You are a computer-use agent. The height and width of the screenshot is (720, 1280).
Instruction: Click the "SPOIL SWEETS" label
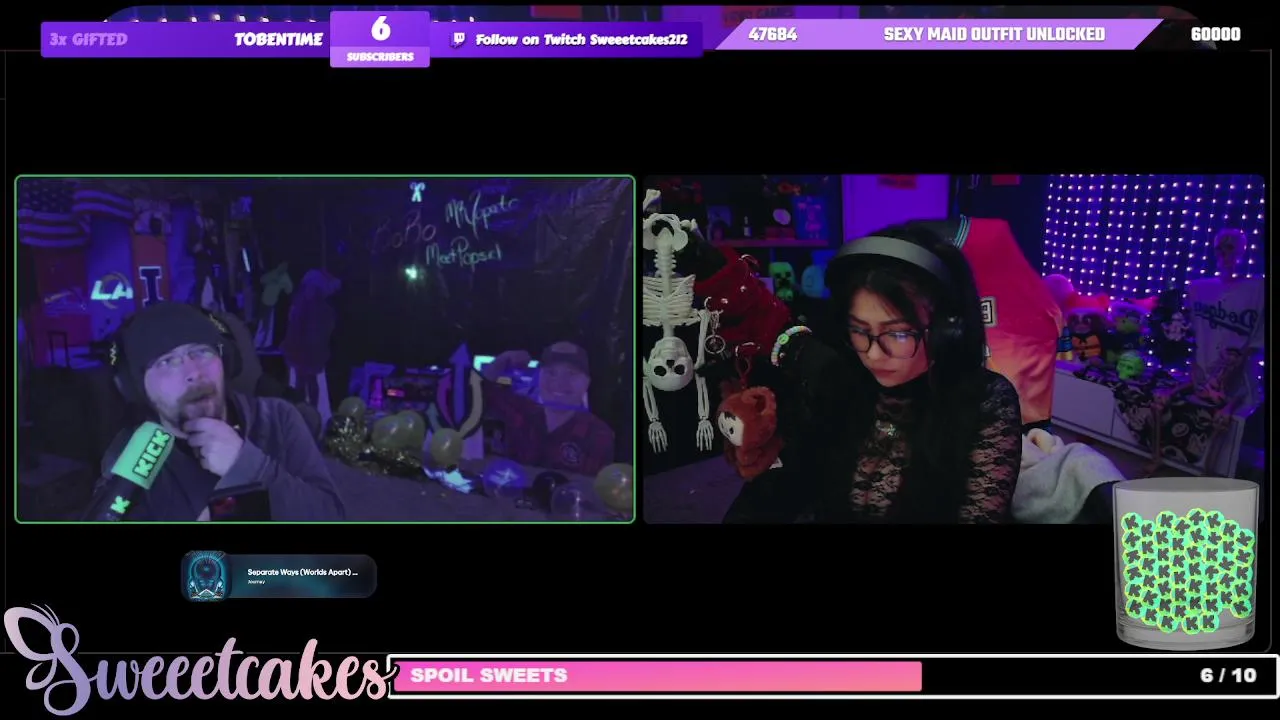pyautogui.click(x=488, y=675)
